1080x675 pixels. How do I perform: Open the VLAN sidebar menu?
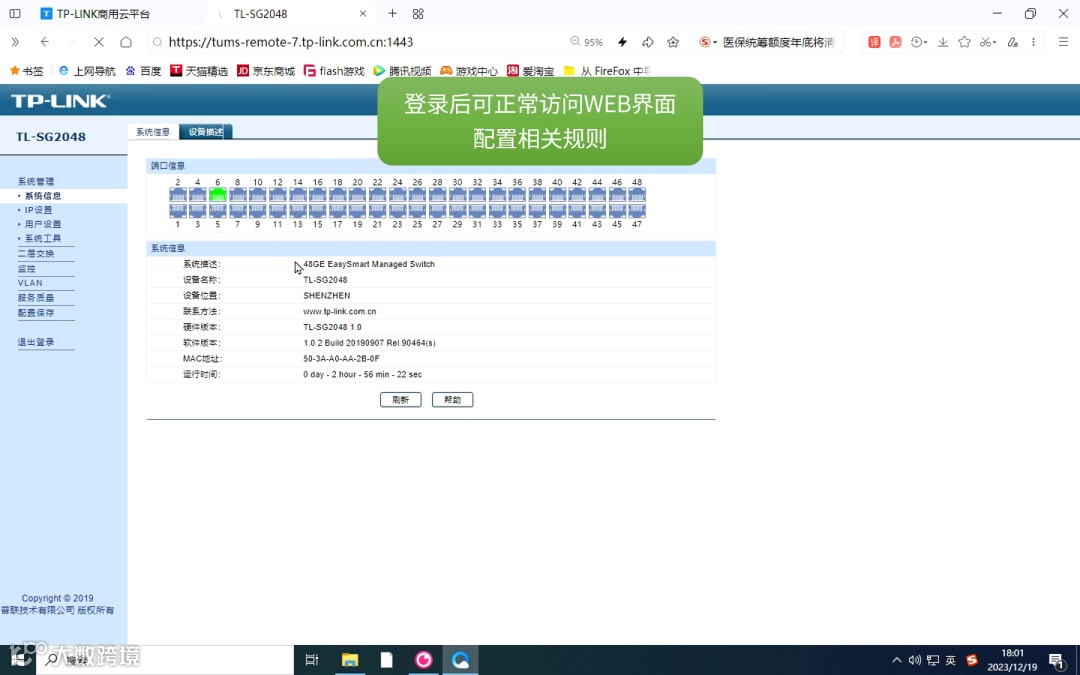(x=30, y=283)
